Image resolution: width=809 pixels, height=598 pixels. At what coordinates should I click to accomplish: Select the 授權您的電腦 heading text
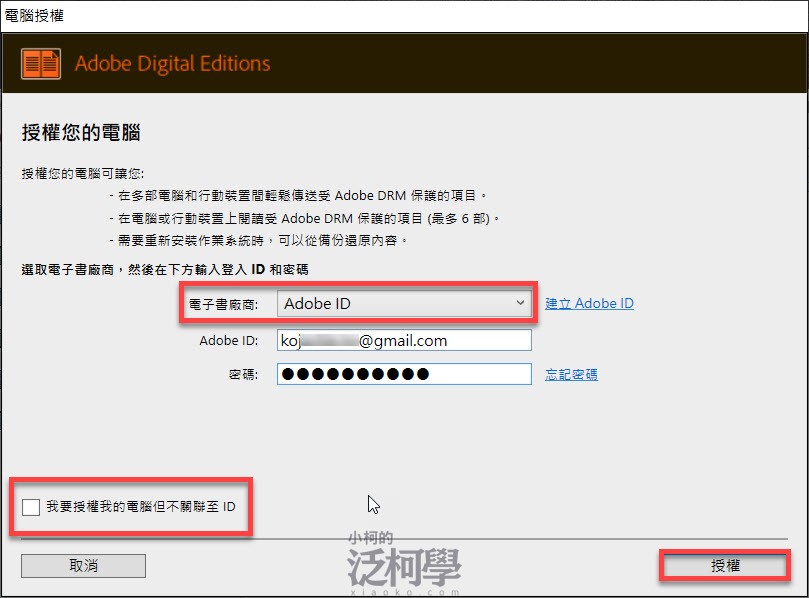[81, 133]
